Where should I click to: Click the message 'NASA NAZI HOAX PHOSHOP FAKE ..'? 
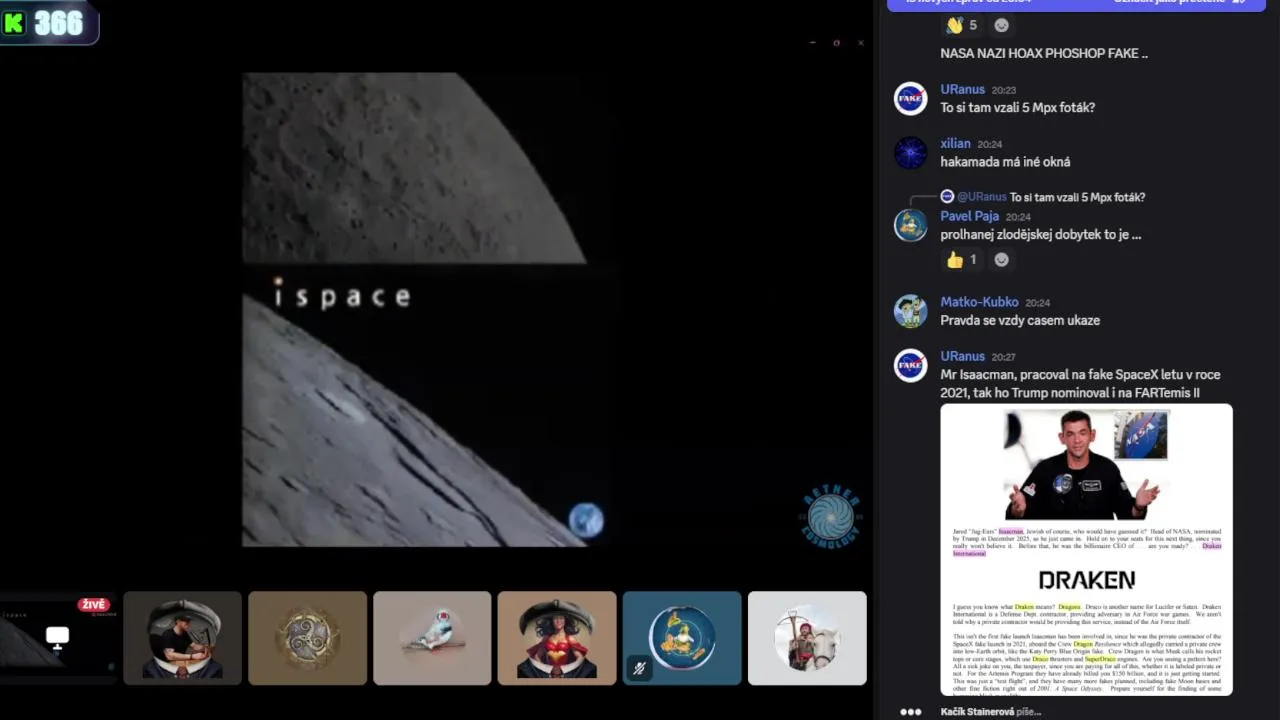(x=1044, y=53)
